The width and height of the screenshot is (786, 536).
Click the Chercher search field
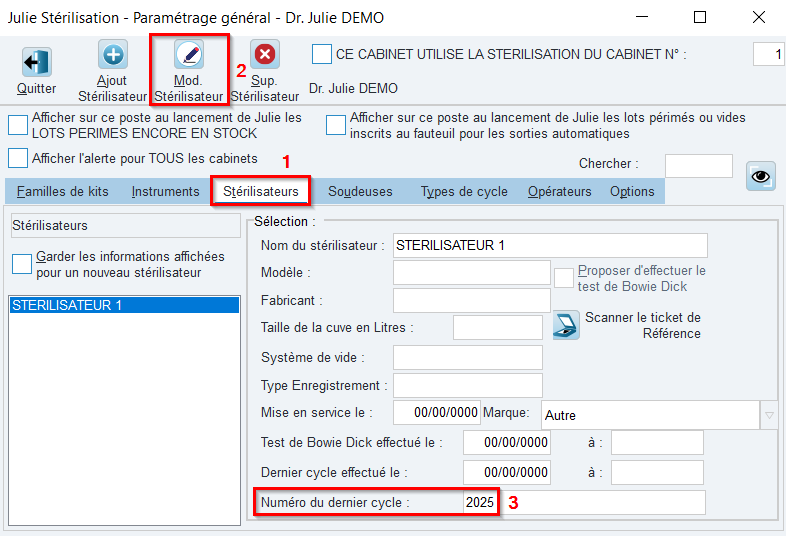[699, 166]
